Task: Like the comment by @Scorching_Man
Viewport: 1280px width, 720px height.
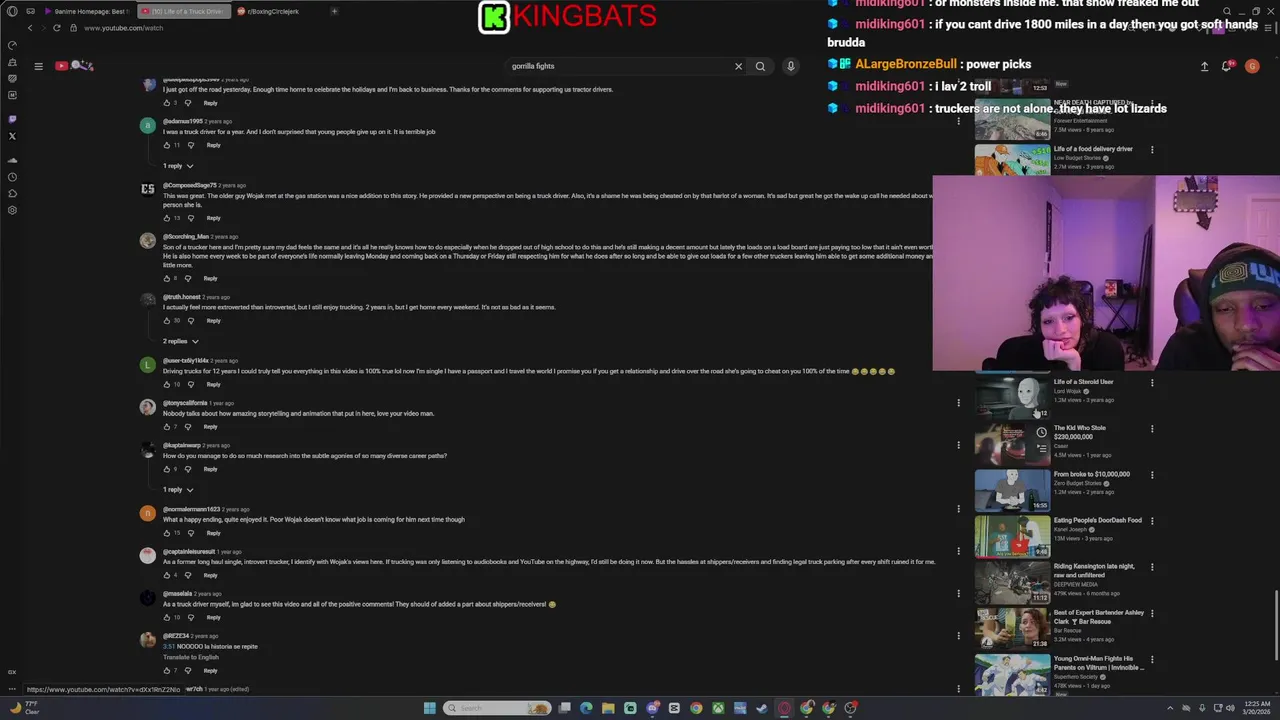Action: 167,278
